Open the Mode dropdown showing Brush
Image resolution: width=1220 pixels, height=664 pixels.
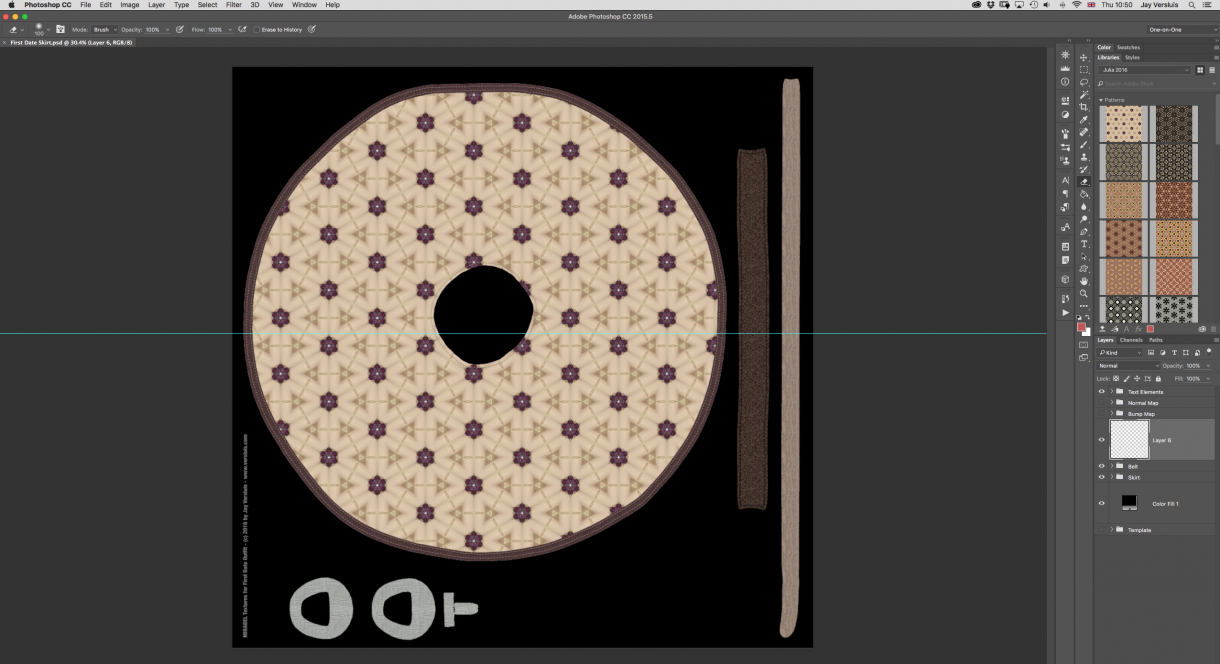click(x=103, y=29)
